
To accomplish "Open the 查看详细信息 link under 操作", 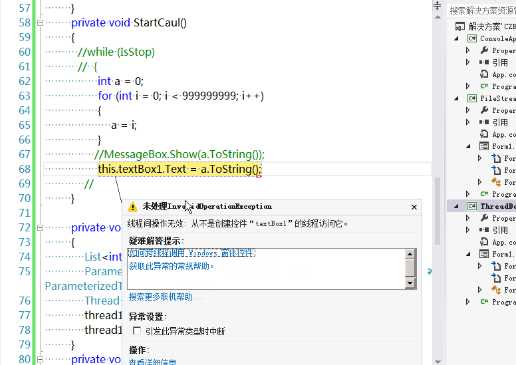I will click(x=153, y=362).
